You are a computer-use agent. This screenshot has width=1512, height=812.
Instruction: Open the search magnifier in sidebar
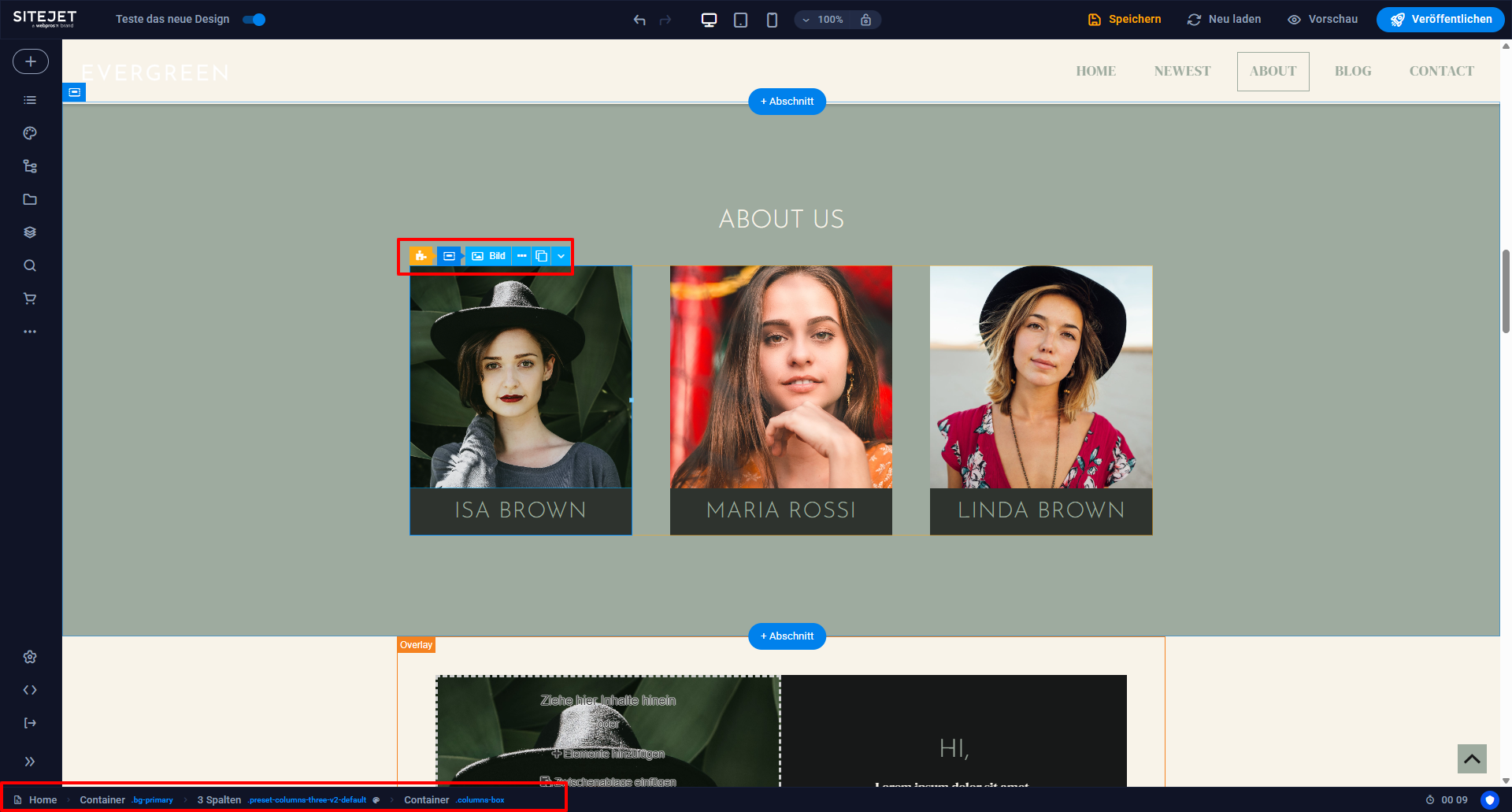pyautogui.click(x=30, y=265)
